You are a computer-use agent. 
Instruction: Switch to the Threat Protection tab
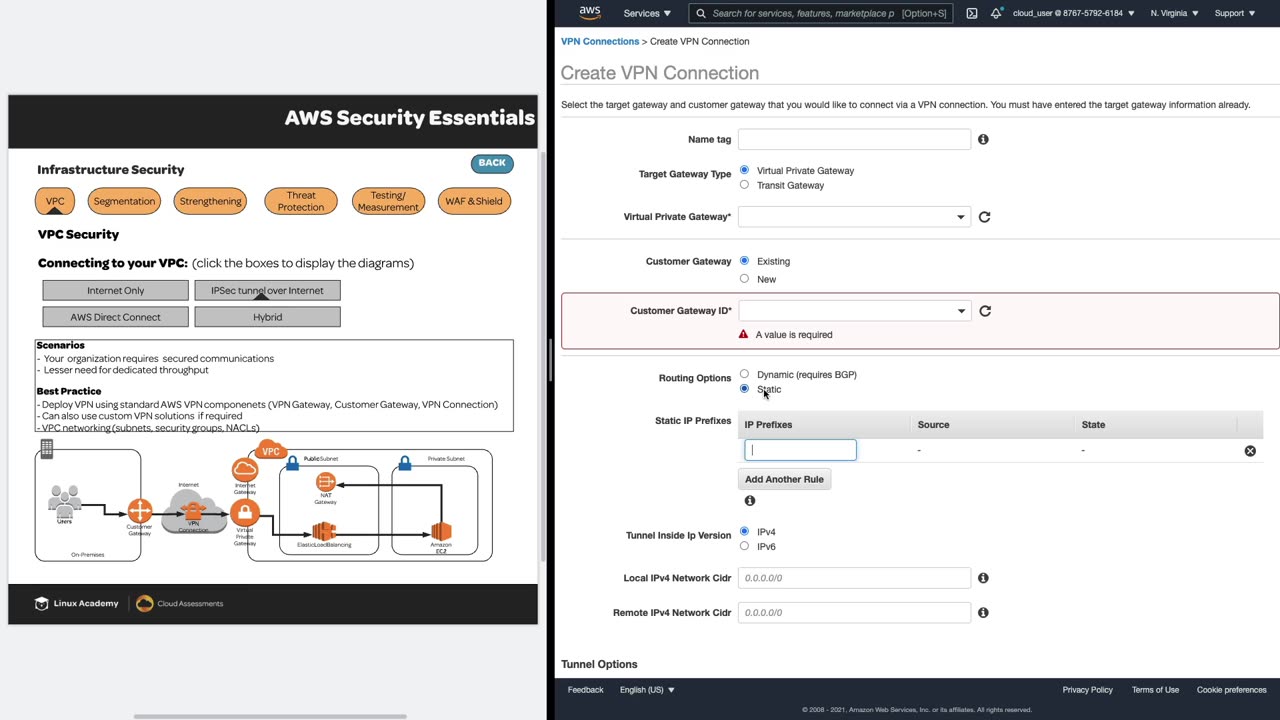click(x=301, y=201)
